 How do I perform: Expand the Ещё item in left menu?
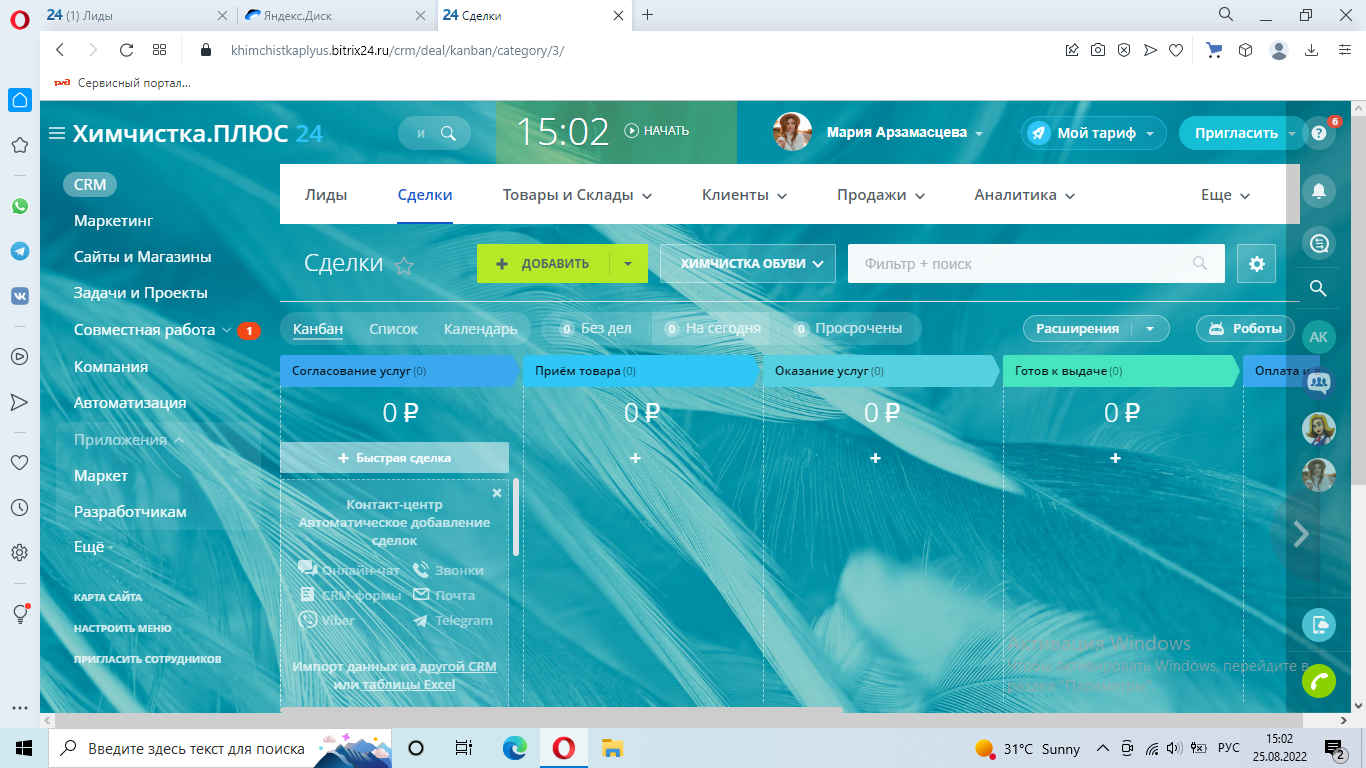94,548
